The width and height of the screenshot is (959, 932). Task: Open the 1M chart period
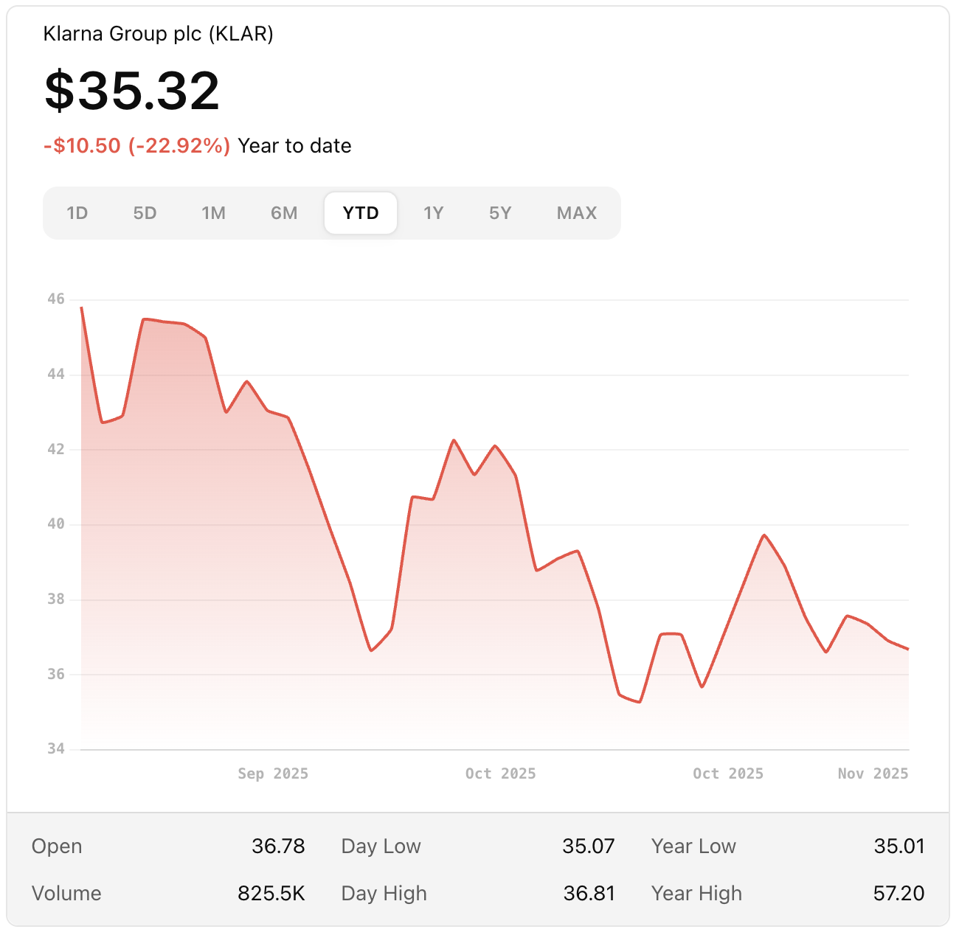[x=213, y=212]
